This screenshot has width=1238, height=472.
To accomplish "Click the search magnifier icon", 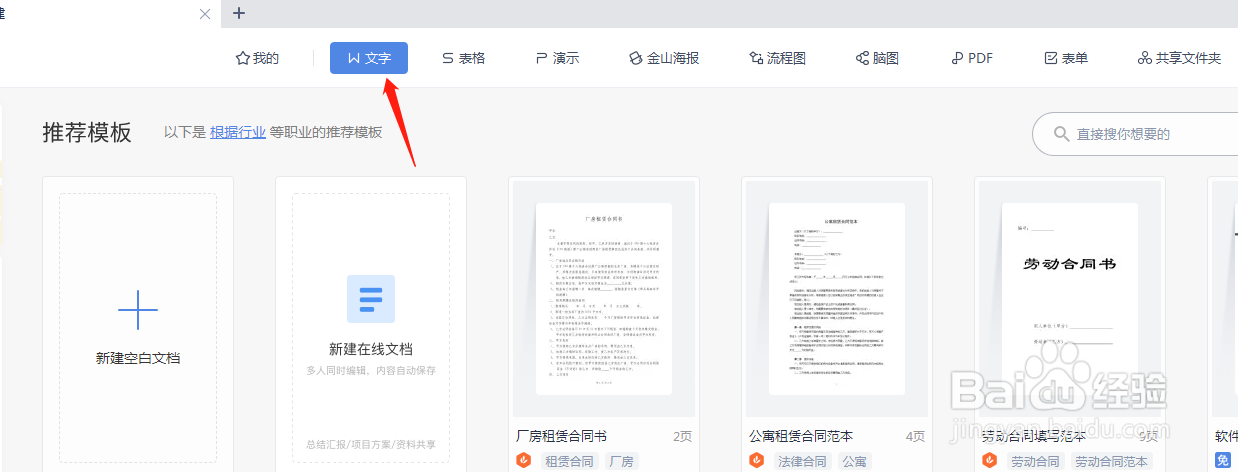I will [1061, 134].
